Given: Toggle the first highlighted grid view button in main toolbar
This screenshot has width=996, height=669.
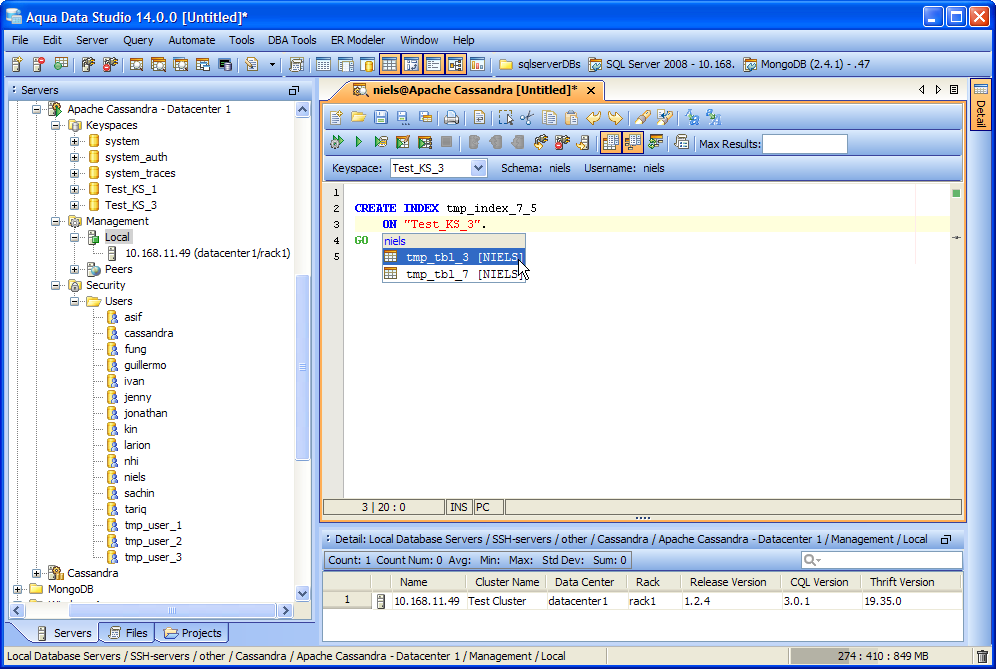Looking at the screenshot, I should [x=389, y=64].
